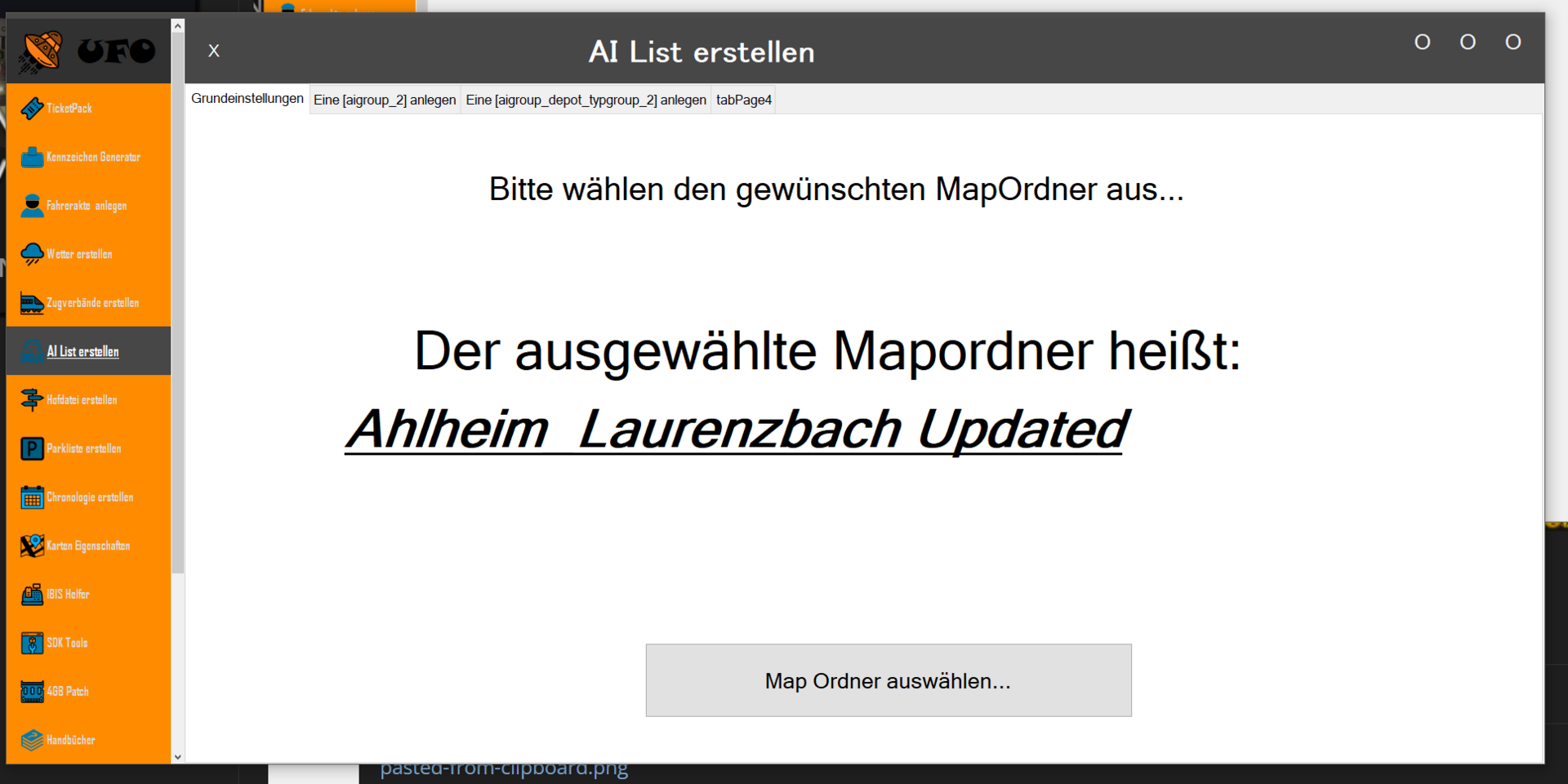The height and width of the screenshot is (784, 1568).
Task: Switch to the Grundeinstellungen tab
Action: click(247, 99)
